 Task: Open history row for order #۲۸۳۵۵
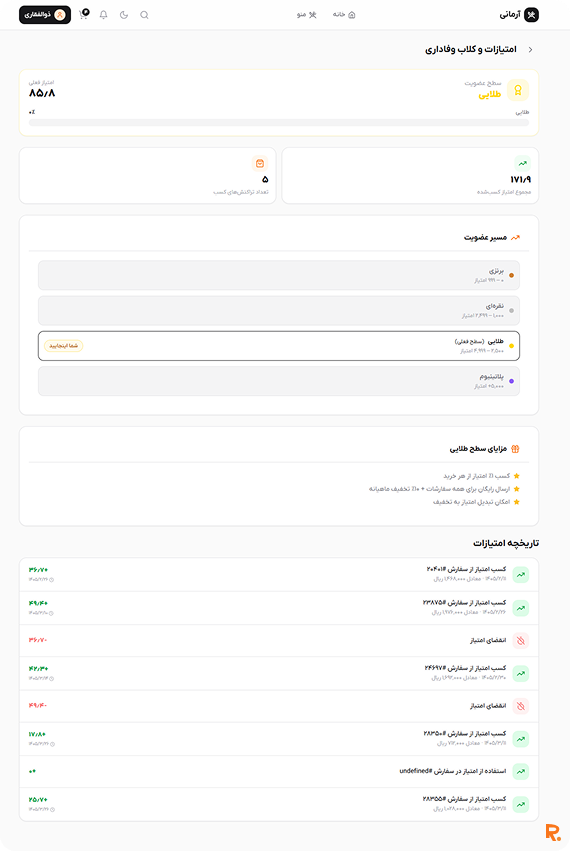click(x=279, y=804)
